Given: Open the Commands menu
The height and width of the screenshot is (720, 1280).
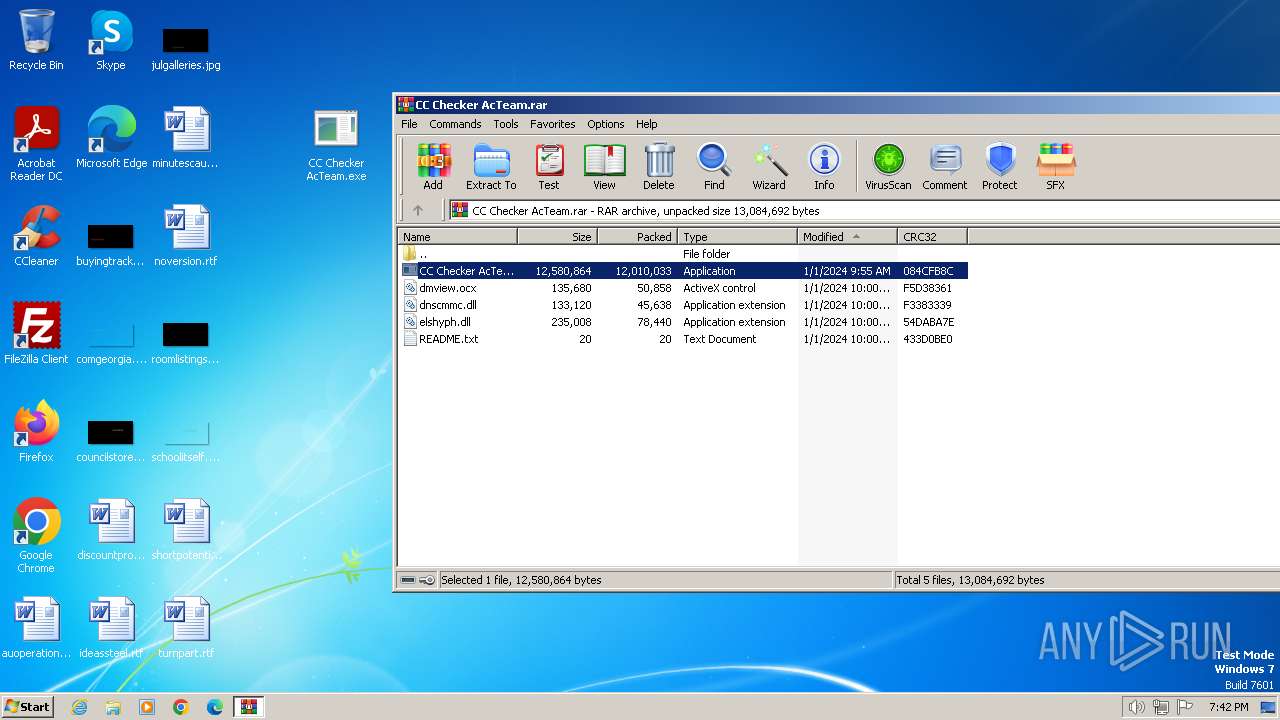Looking at the screenshot, I should coord(455,124).
